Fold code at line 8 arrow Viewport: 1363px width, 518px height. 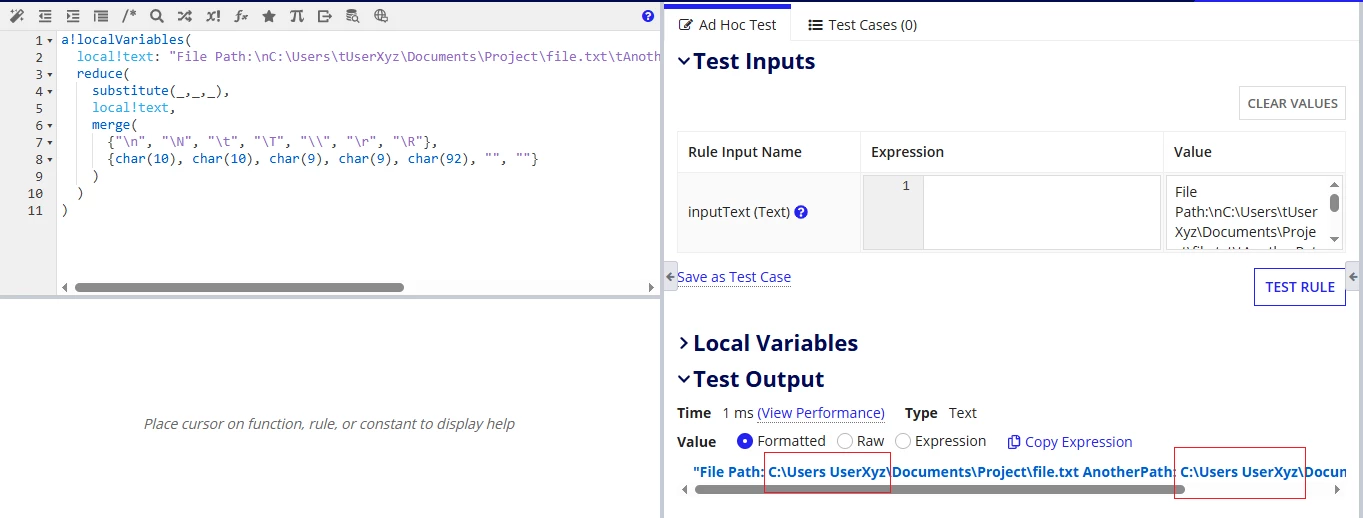point(51,160)
